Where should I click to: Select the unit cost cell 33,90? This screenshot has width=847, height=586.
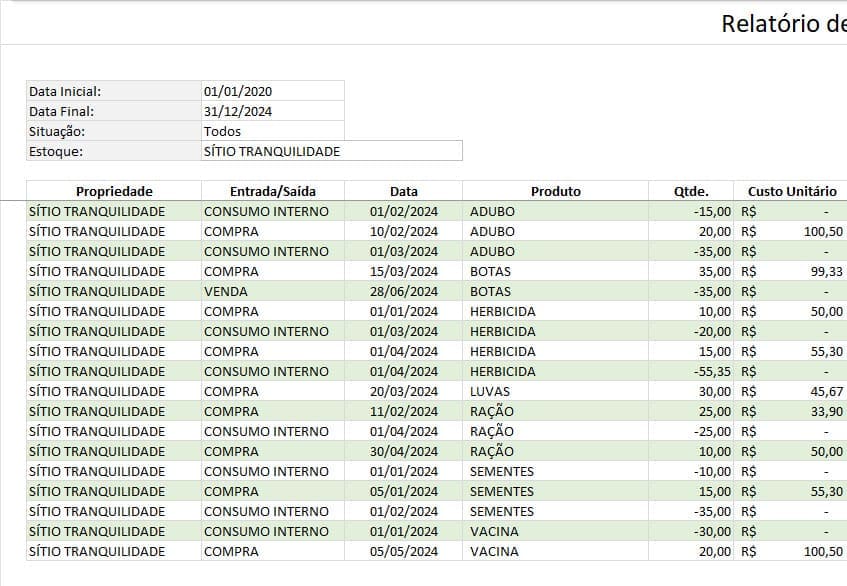(790, 411)
